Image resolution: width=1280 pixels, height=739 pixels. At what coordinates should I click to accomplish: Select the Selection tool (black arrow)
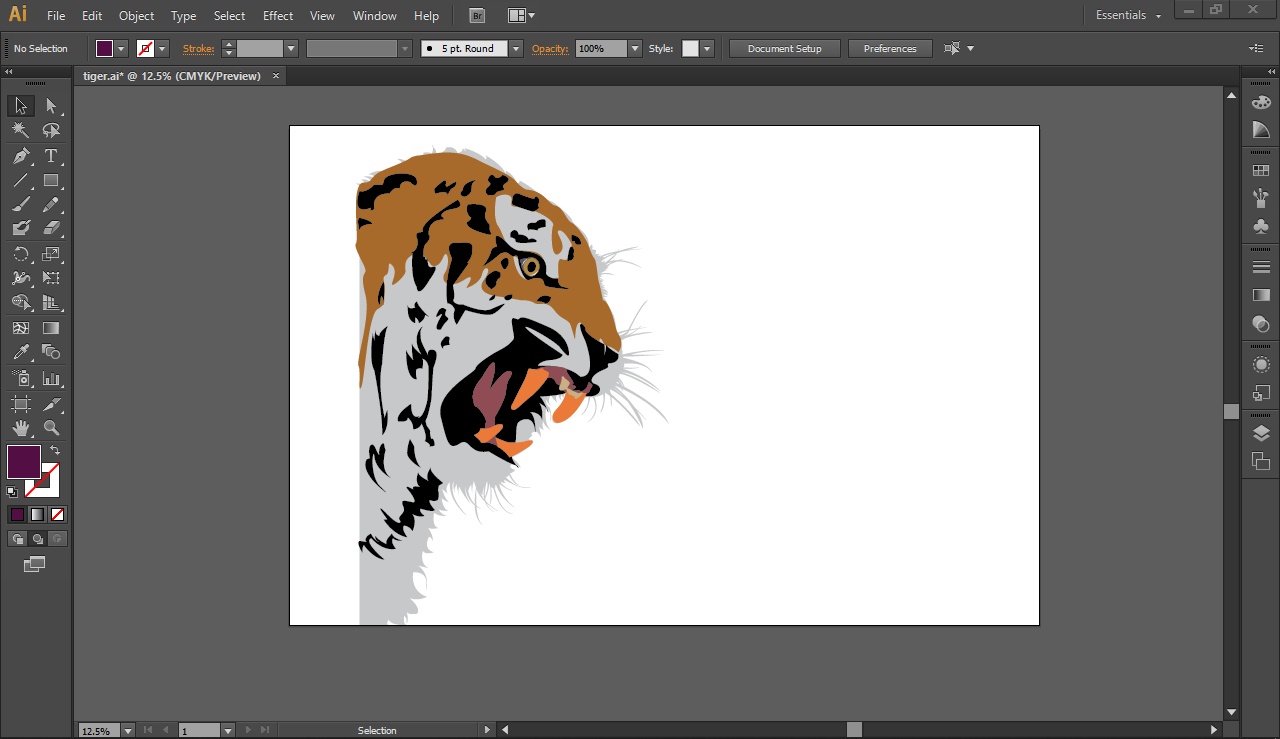[21, 106]
